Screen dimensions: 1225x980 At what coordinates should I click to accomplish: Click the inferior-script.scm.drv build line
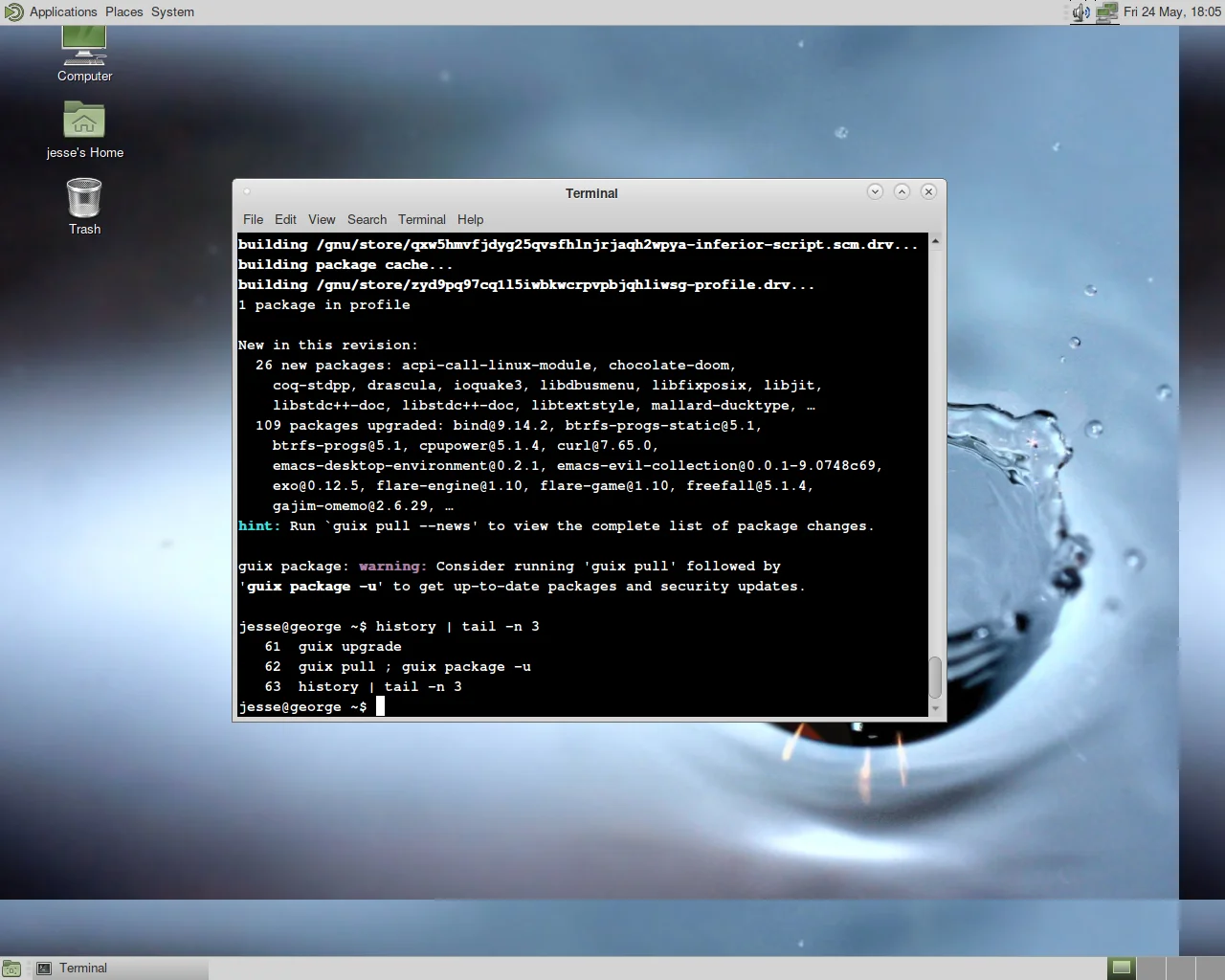[578, 244]
